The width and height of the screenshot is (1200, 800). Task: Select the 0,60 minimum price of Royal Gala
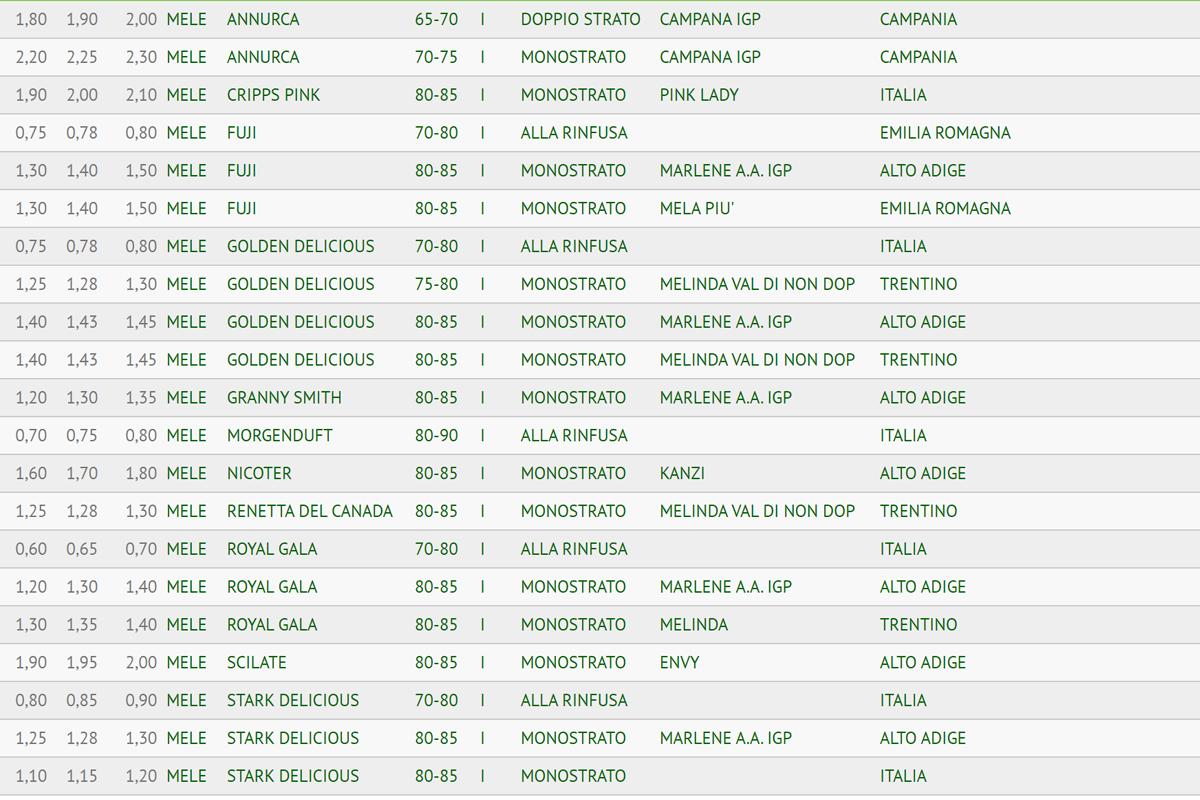click(31, 549)
